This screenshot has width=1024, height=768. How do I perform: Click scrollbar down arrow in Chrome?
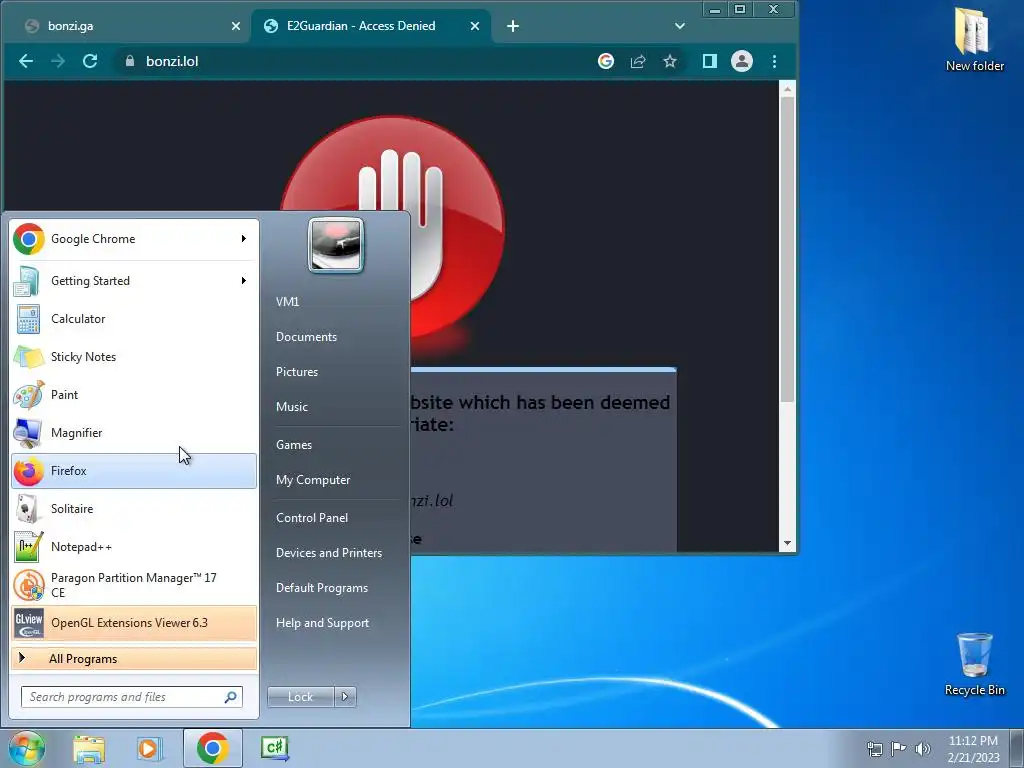point(788,543)
